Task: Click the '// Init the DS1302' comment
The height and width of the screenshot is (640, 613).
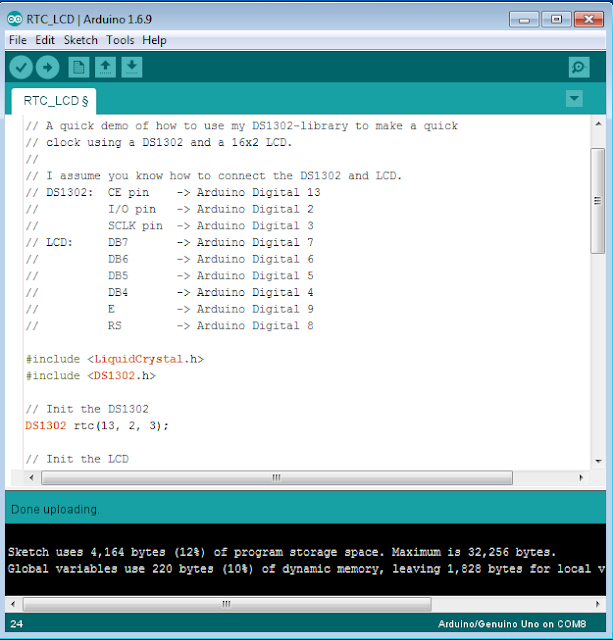Action: [x=87, y=409]
